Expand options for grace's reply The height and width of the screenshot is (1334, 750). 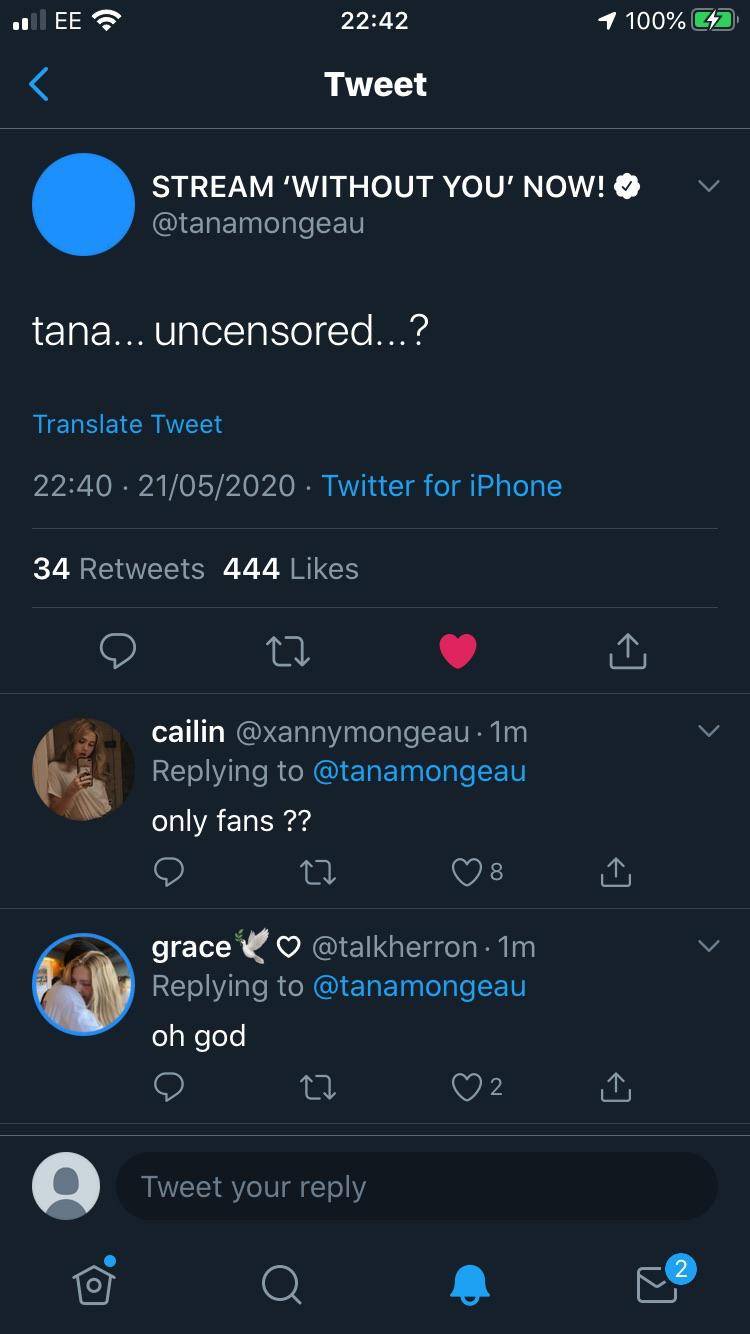click(x=708, y=945)
